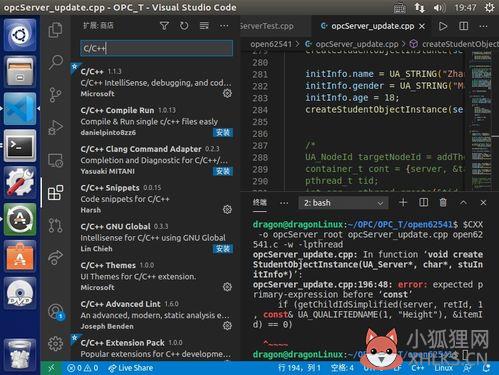Open Ubuntu dash home in launcher
The image size is (499, 375).
(x=20, y=35)
